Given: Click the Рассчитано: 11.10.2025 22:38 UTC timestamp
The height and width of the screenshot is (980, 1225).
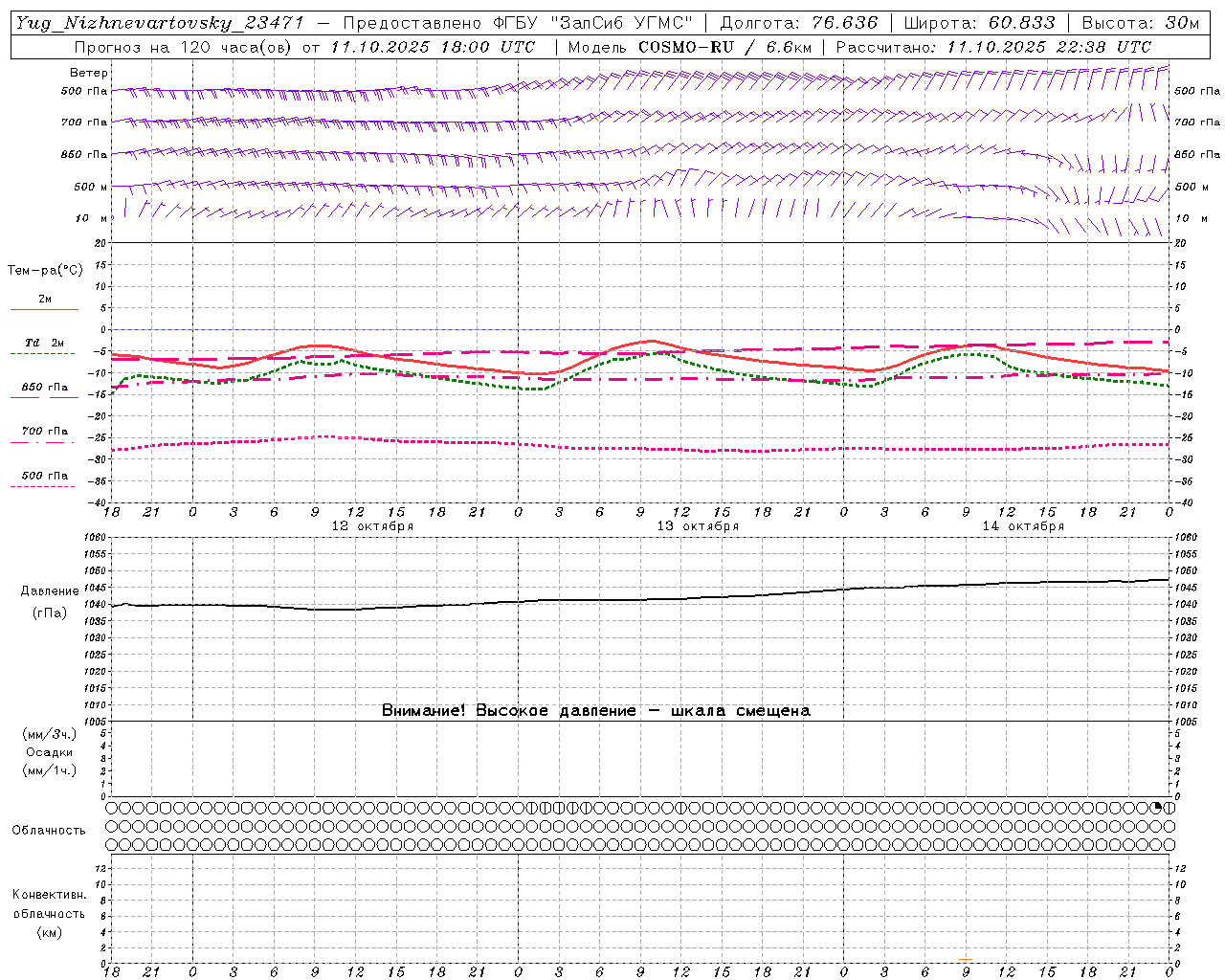Looking at the screenshot, I should [992, 47].
